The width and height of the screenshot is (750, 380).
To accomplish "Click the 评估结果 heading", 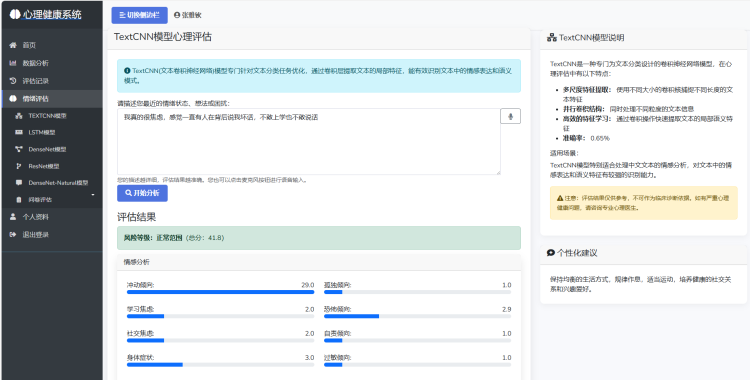I will 137,217.
